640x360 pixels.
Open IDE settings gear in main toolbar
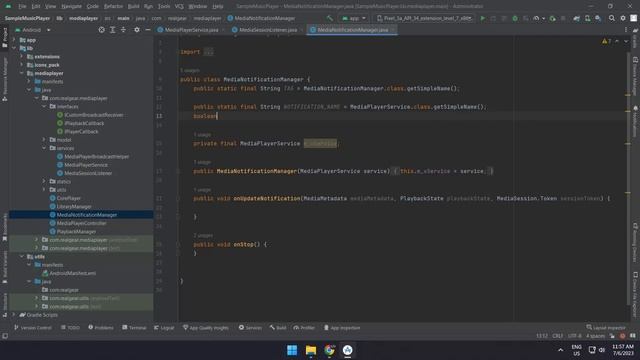(x=622, y=18)
